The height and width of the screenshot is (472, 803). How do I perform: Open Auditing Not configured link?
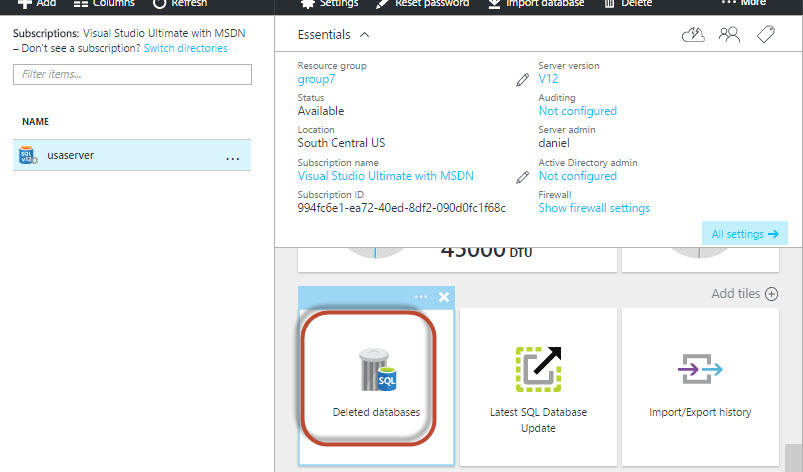coord(578,111)
